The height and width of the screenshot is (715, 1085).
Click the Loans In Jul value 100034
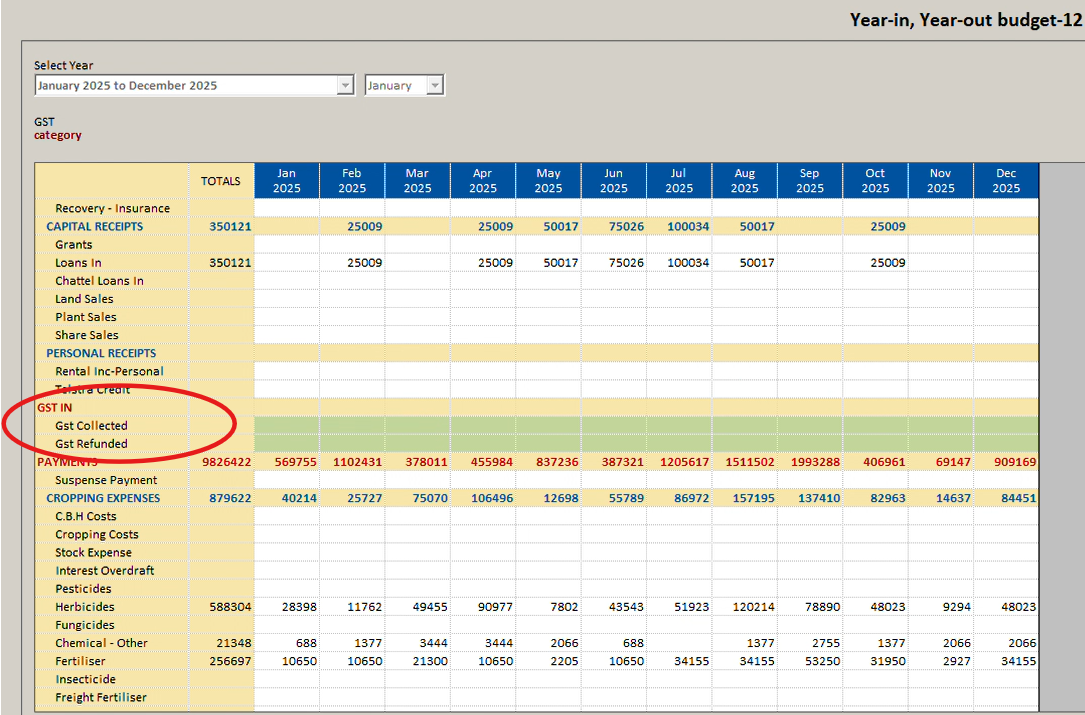pyautogui.click(x=688, y=262)
